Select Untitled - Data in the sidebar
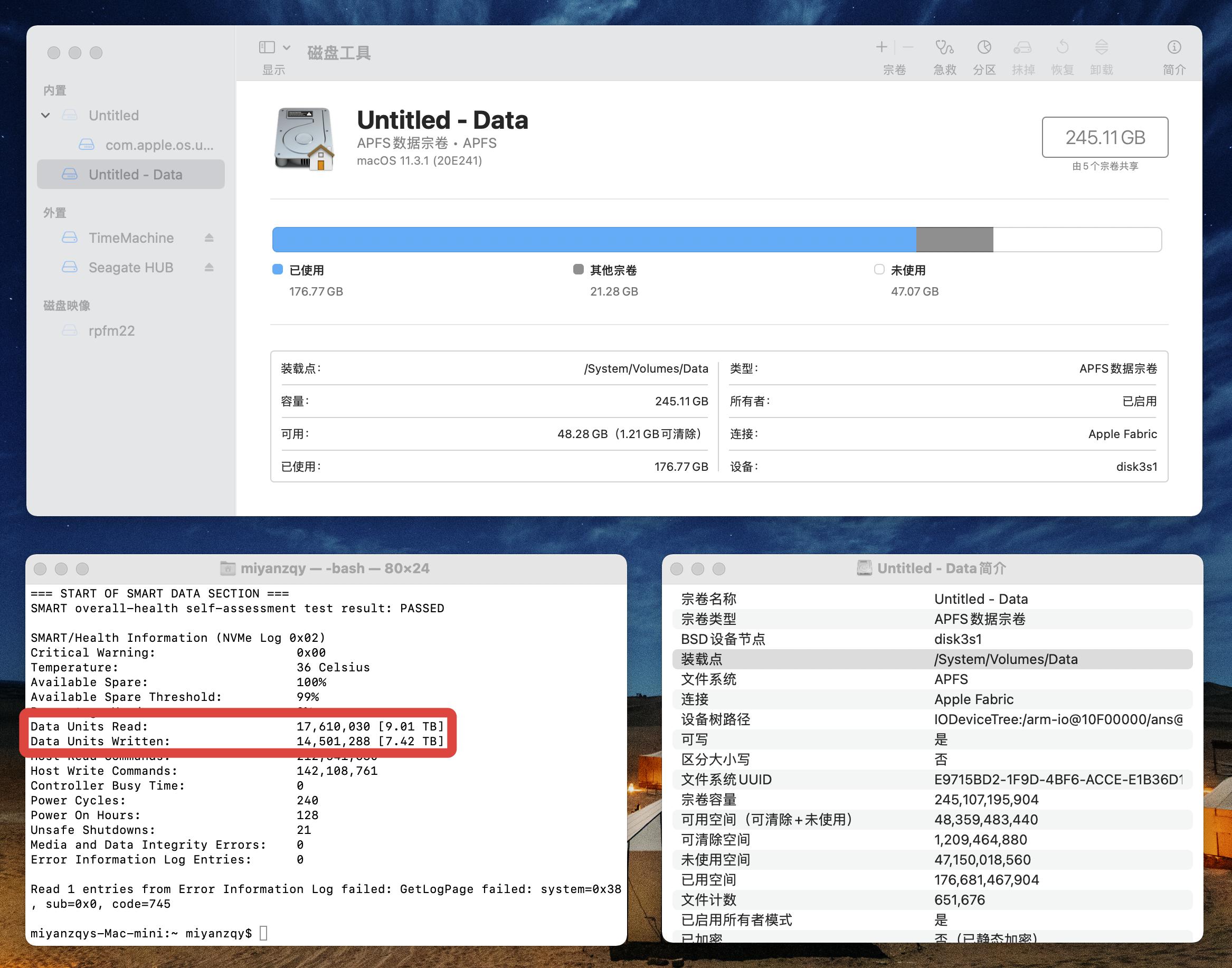 [x=135, y=175]
